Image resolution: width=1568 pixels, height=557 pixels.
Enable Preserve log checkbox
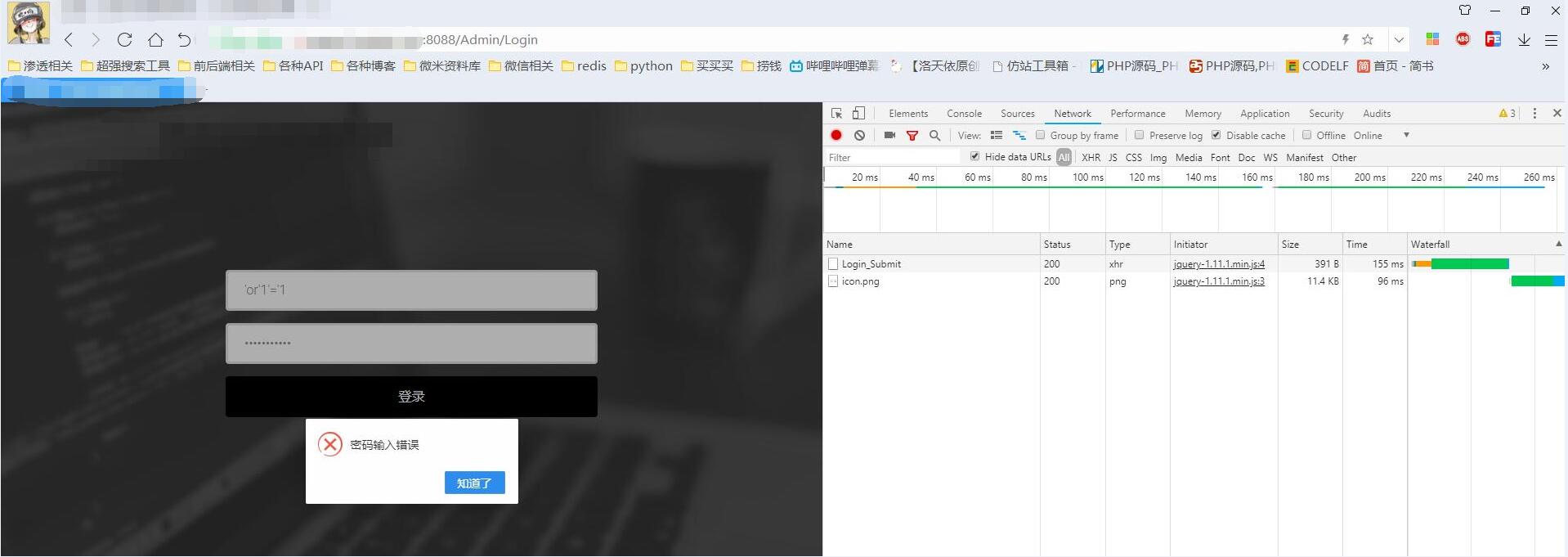[1139, 135]
